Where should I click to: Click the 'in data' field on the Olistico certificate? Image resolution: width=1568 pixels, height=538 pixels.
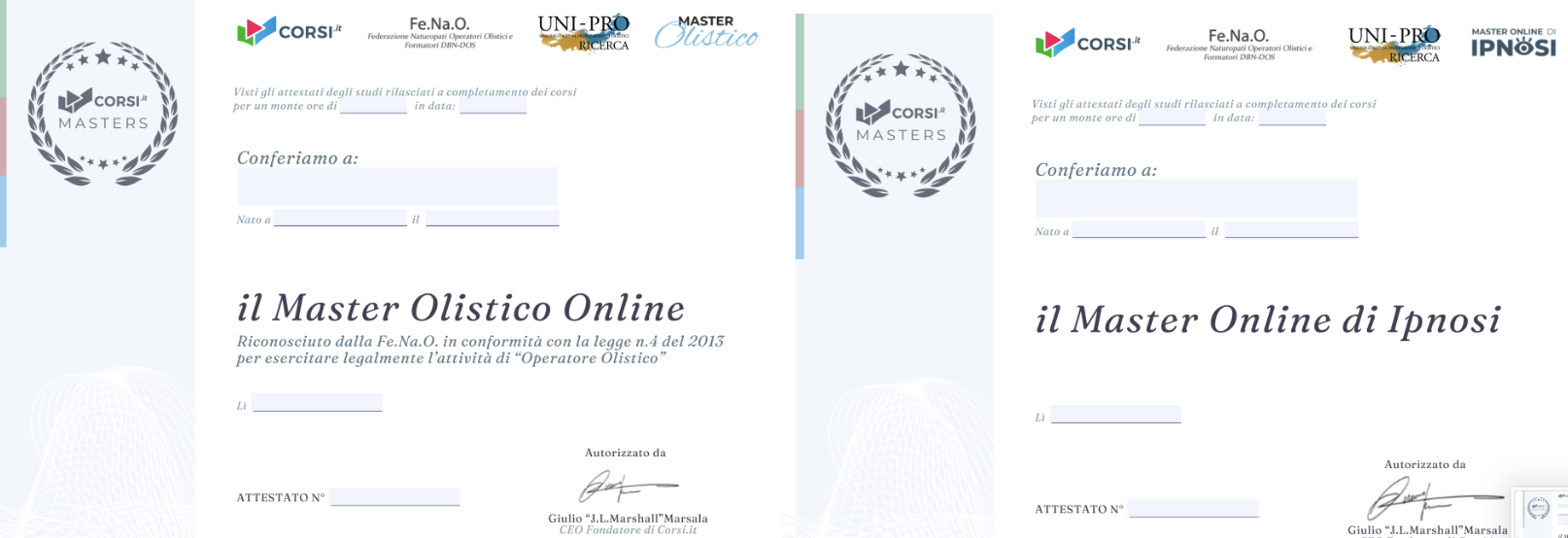point(493,105)
